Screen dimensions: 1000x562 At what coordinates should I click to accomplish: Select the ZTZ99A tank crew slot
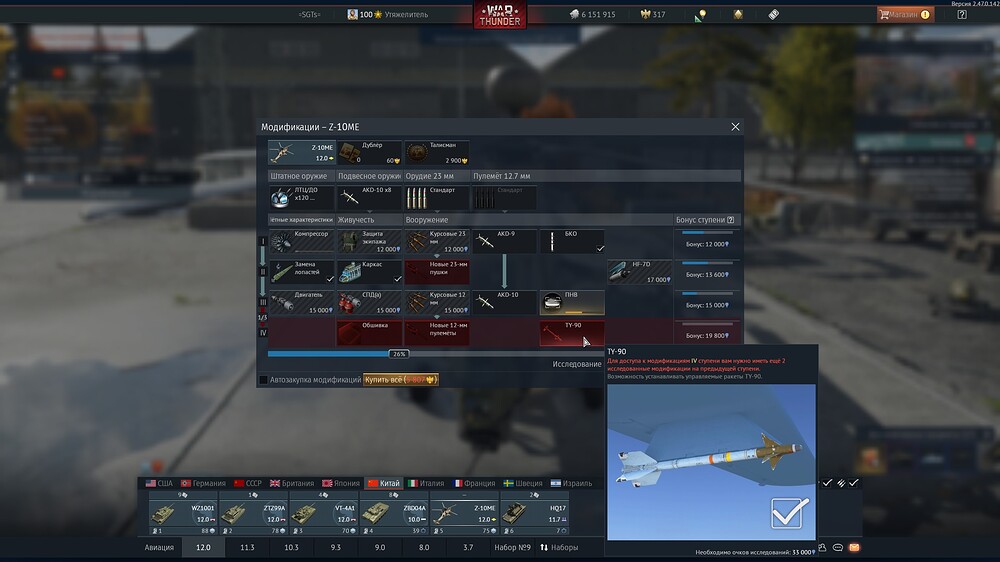tap(253, 513)
